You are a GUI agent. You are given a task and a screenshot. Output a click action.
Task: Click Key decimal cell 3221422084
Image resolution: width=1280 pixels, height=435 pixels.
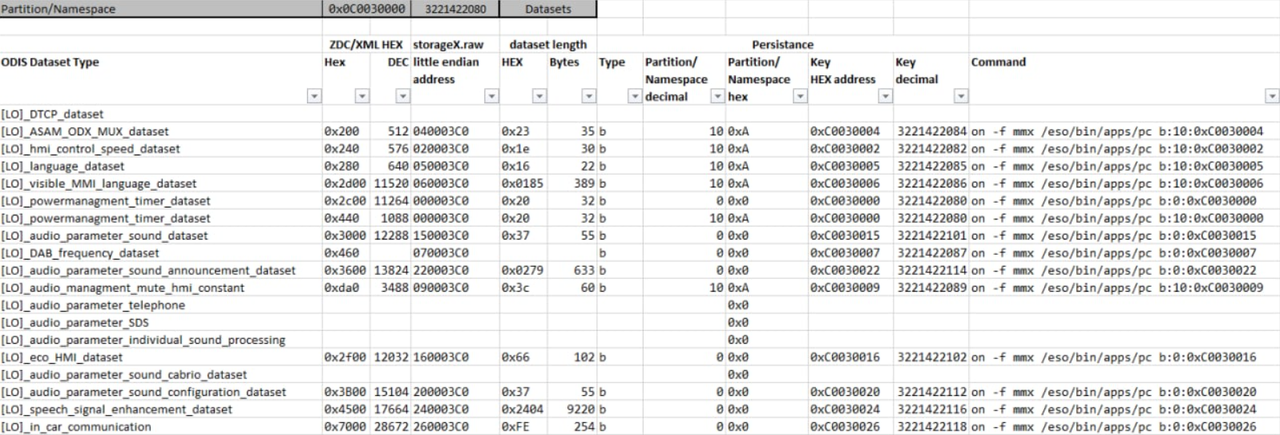pyautogui.click(x=932, y=131)
